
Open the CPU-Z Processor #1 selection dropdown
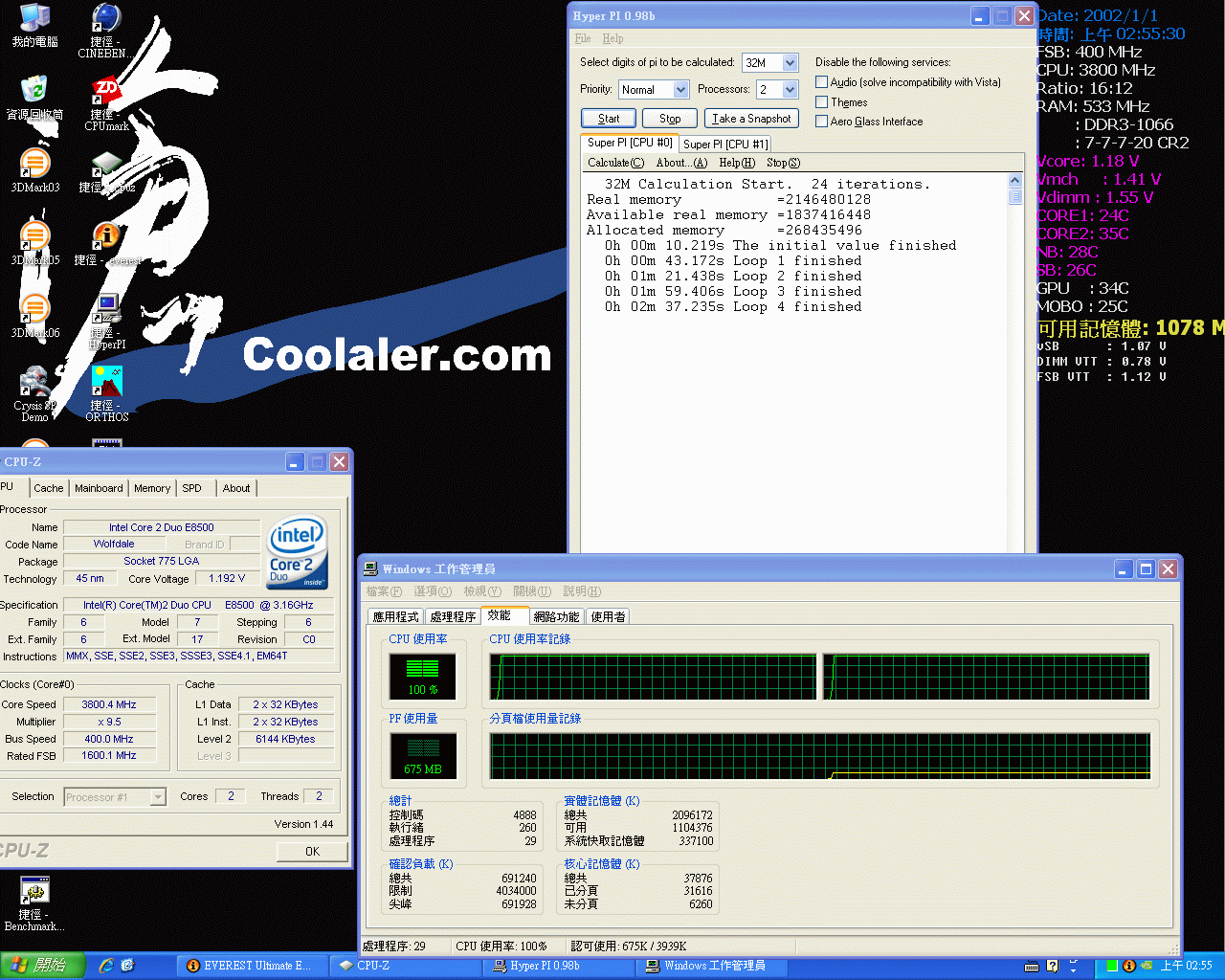pos(158,797)
